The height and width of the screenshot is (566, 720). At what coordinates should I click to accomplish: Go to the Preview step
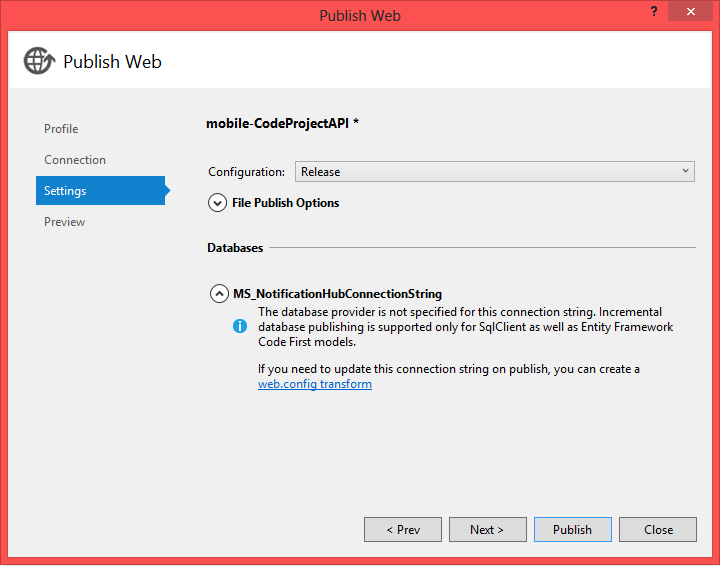click(x=64, y=222)
